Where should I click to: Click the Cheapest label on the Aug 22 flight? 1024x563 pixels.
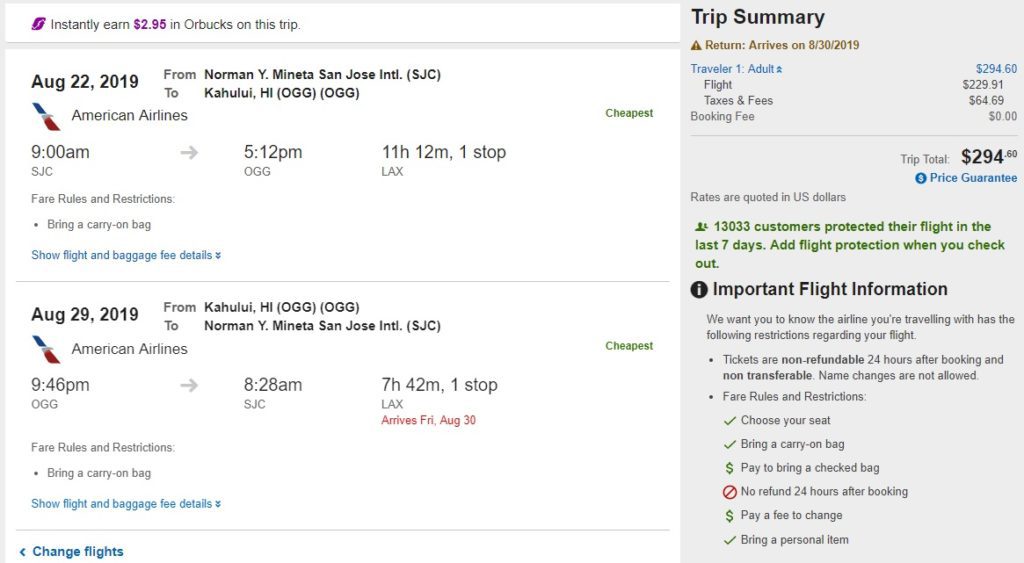click(629, 113)
